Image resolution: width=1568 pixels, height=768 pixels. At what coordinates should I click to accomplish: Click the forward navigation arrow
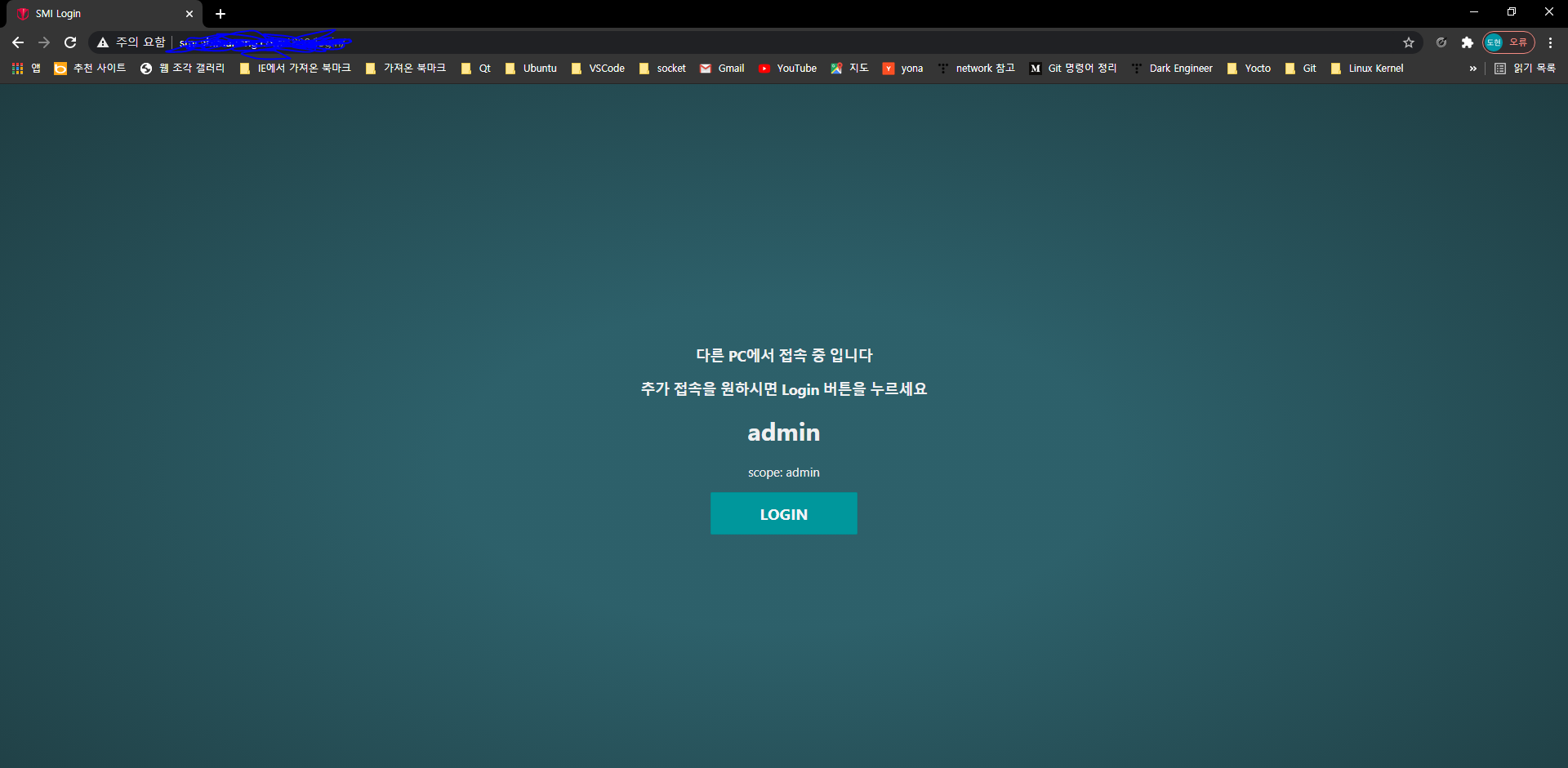tap(44, 42)
